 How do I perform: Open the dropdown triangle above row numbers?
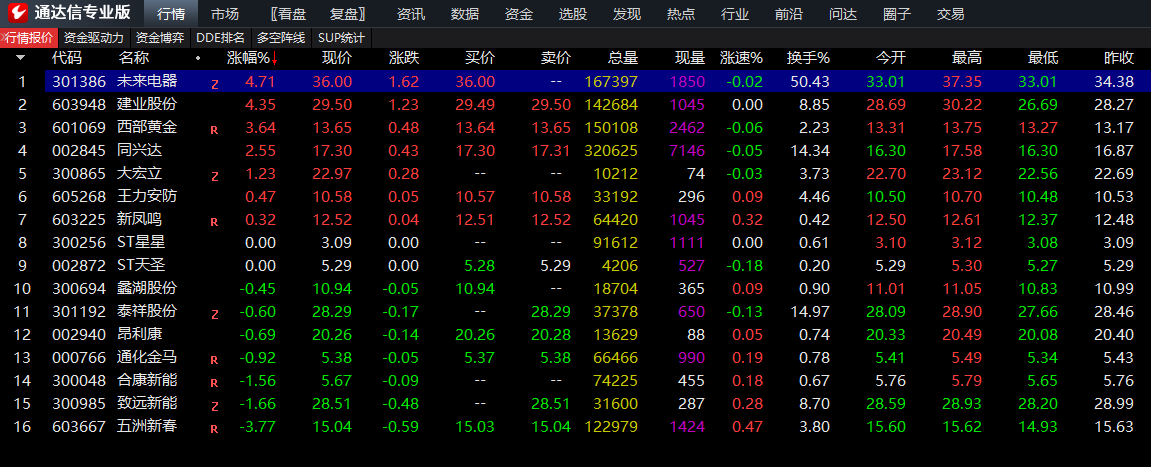tap(21, 58)
